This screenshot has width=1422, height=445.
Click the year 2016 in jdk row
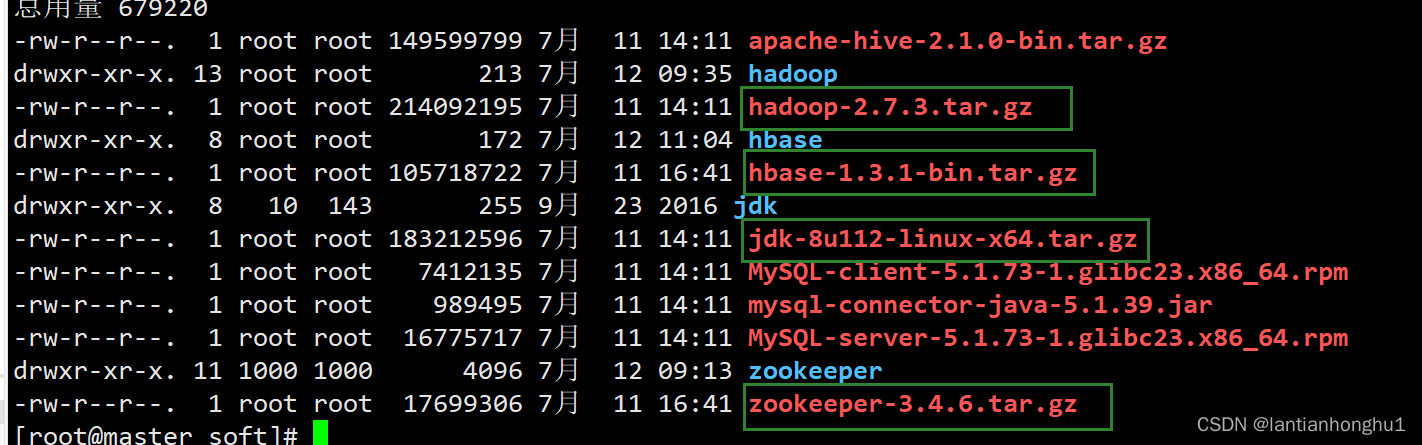click(687, 206)
